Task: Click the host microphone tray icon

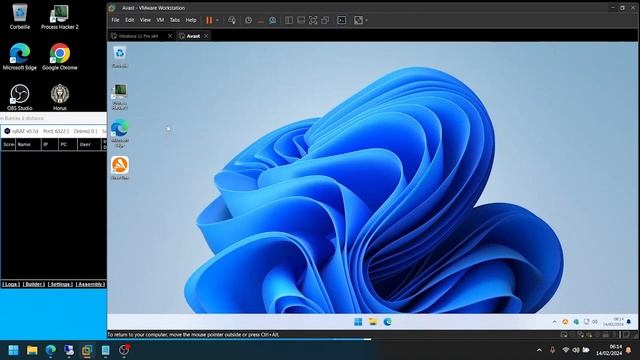Action: (552, 350)
